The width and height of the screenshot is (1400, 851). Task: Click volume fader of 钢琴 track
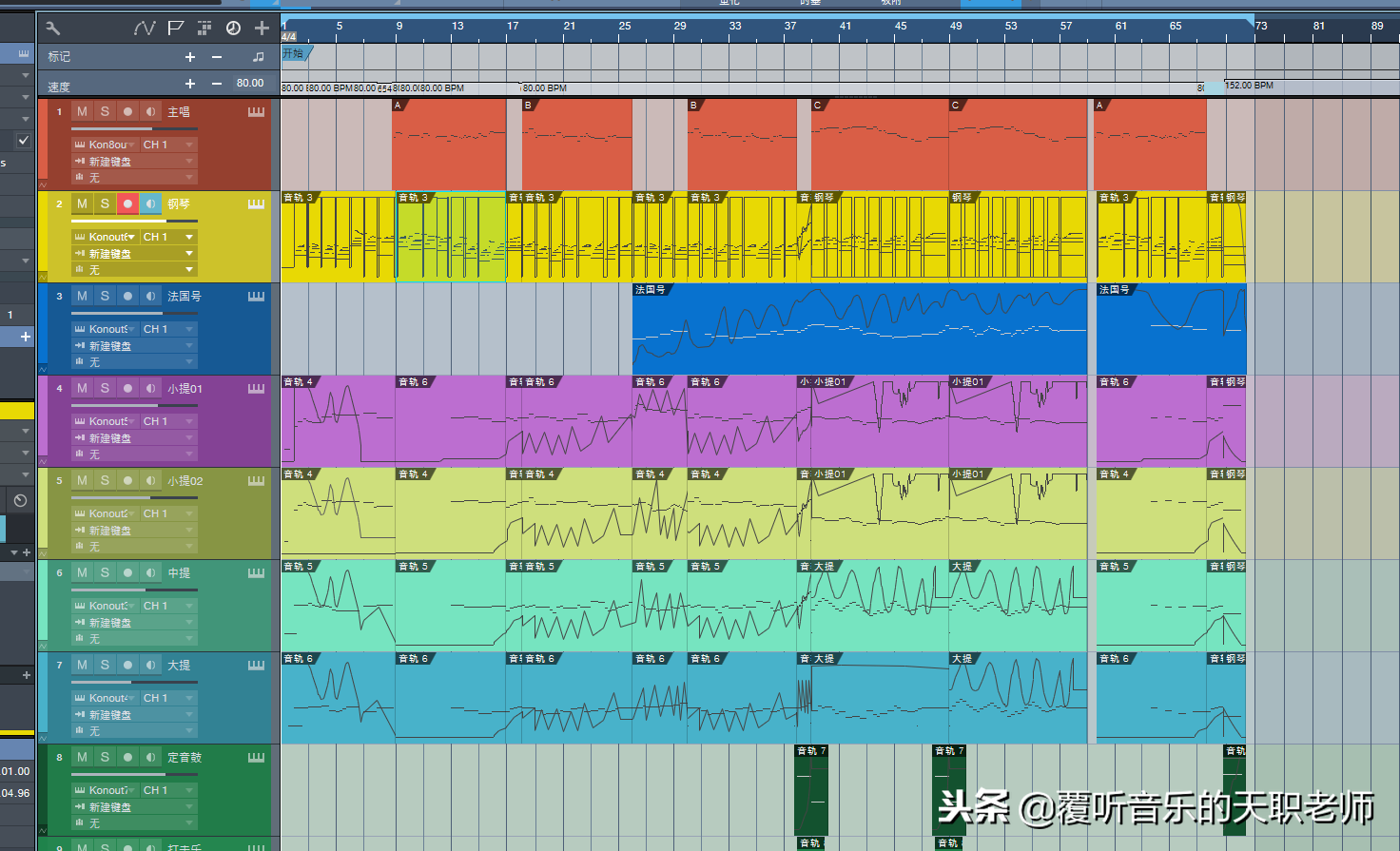coord(134,221)
